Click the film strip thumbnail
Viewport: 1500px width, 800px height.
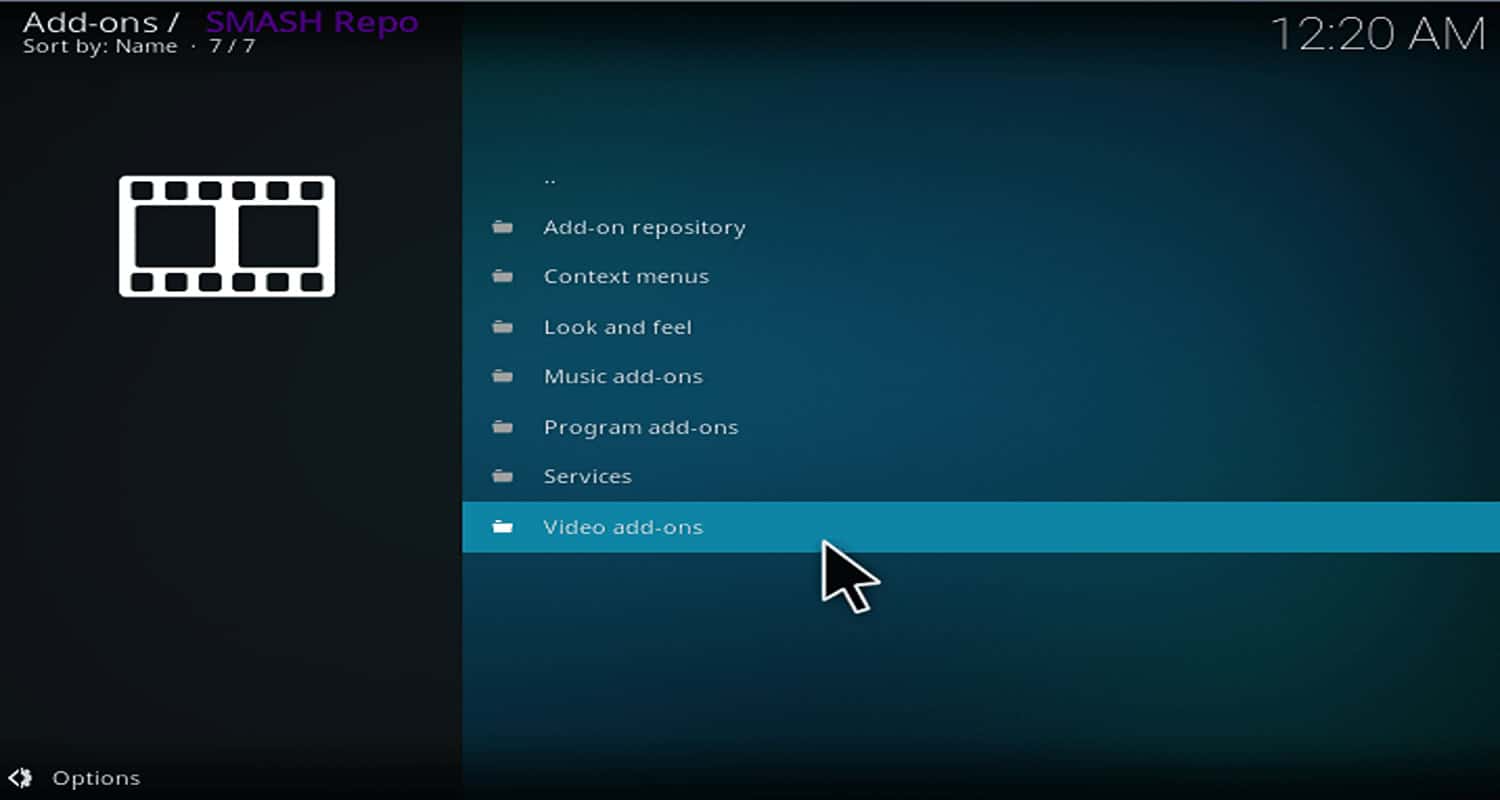227,236
